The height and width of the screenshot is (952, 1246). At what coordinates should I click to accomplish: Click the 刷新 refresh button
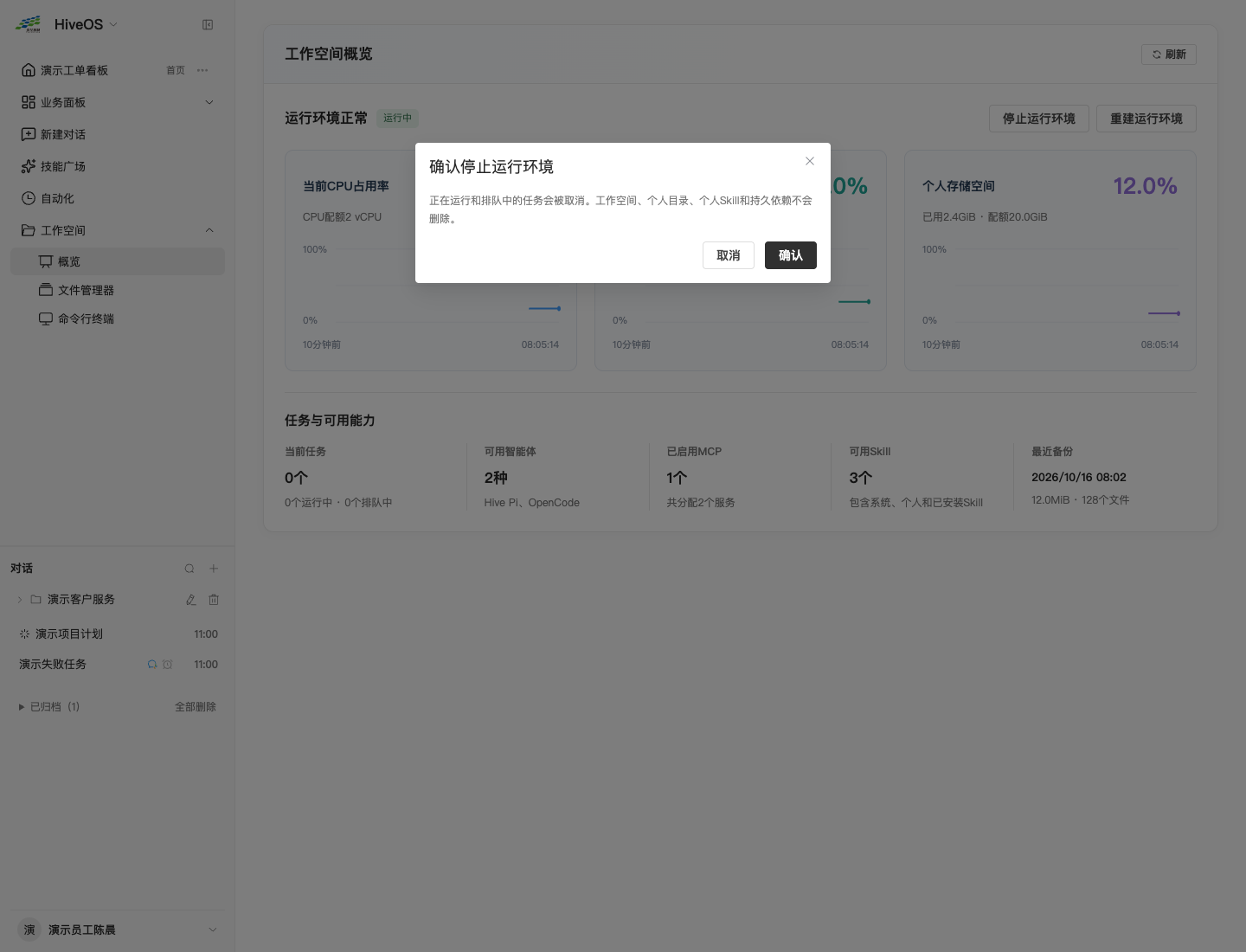(x=1168, y=55)
